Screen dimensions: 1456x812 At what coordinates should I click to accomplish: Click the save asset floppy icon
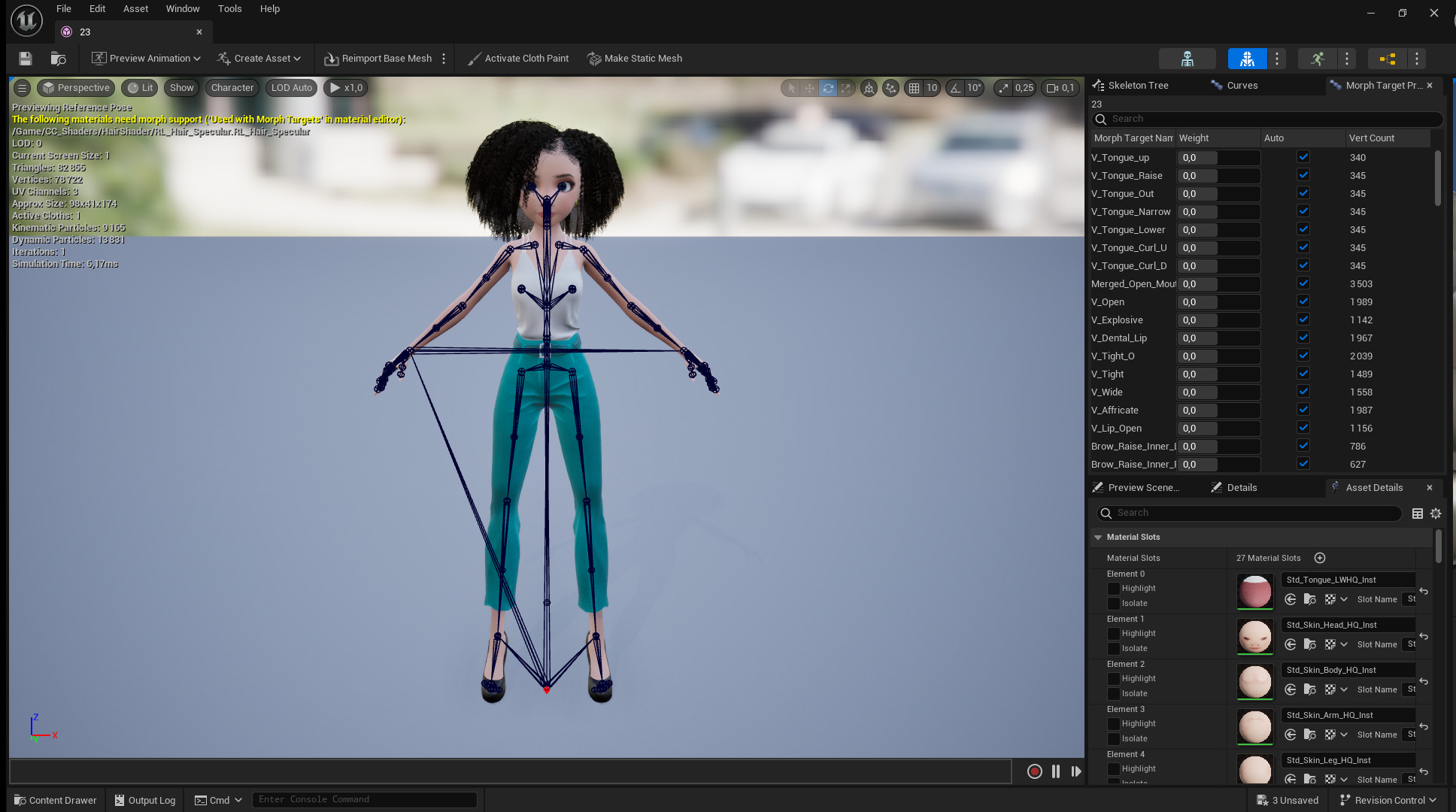26,59
